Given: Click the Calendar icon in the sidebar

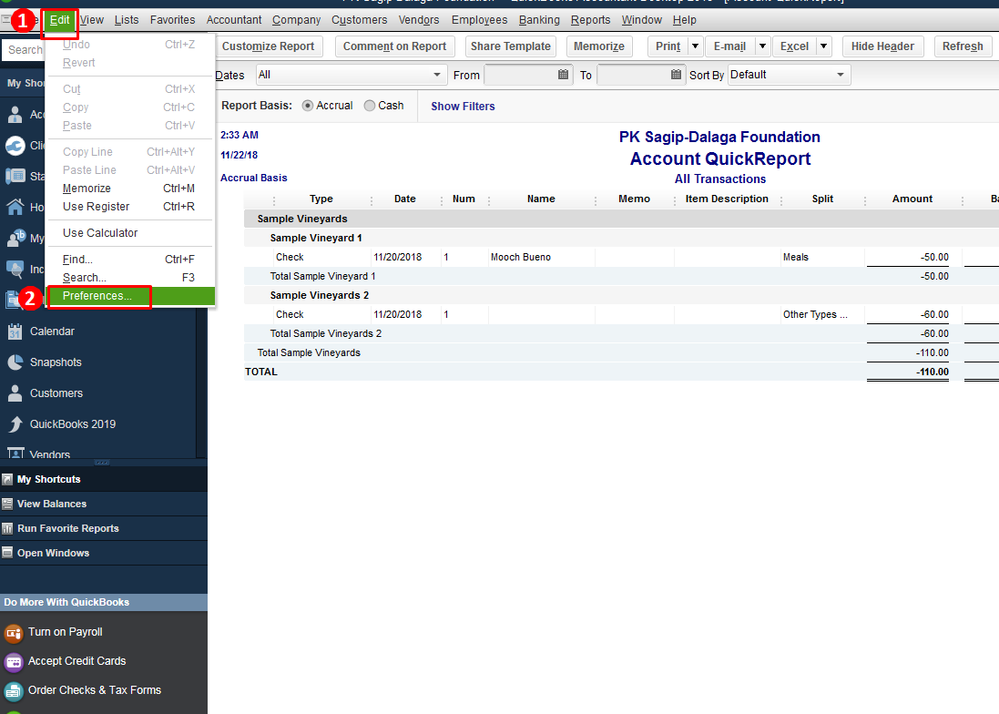Looking at the screenshot, I should click(x=15, y=331).
